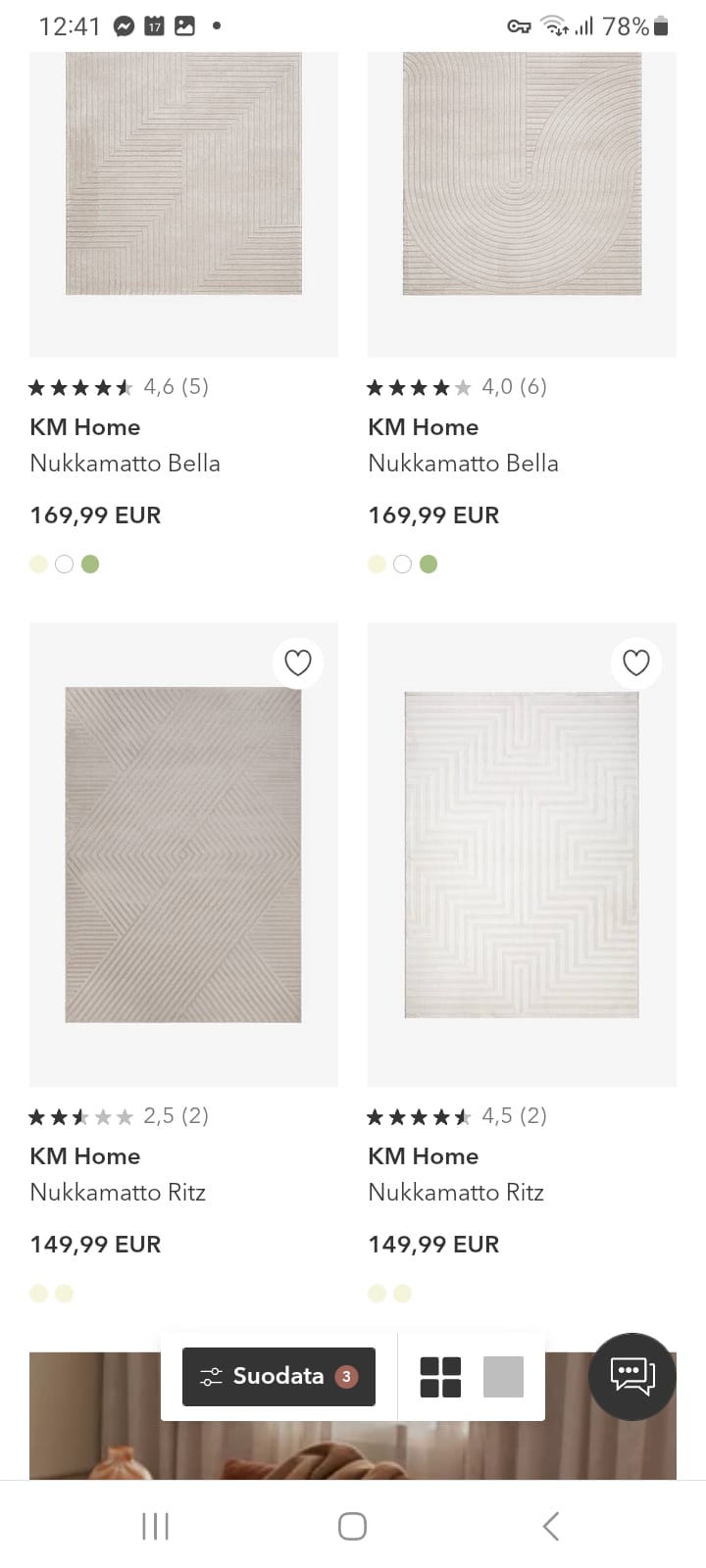Image resolution: width=706 pixels, height=1568 pixels.
Task: Open left Nukkamatto Ritz product title
Action: [x=118, y=1193]
